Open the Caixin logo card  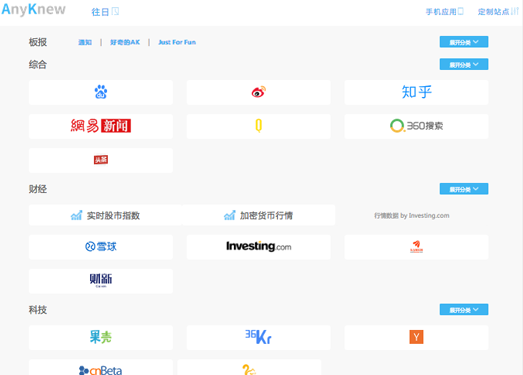[x=101, y=281]
